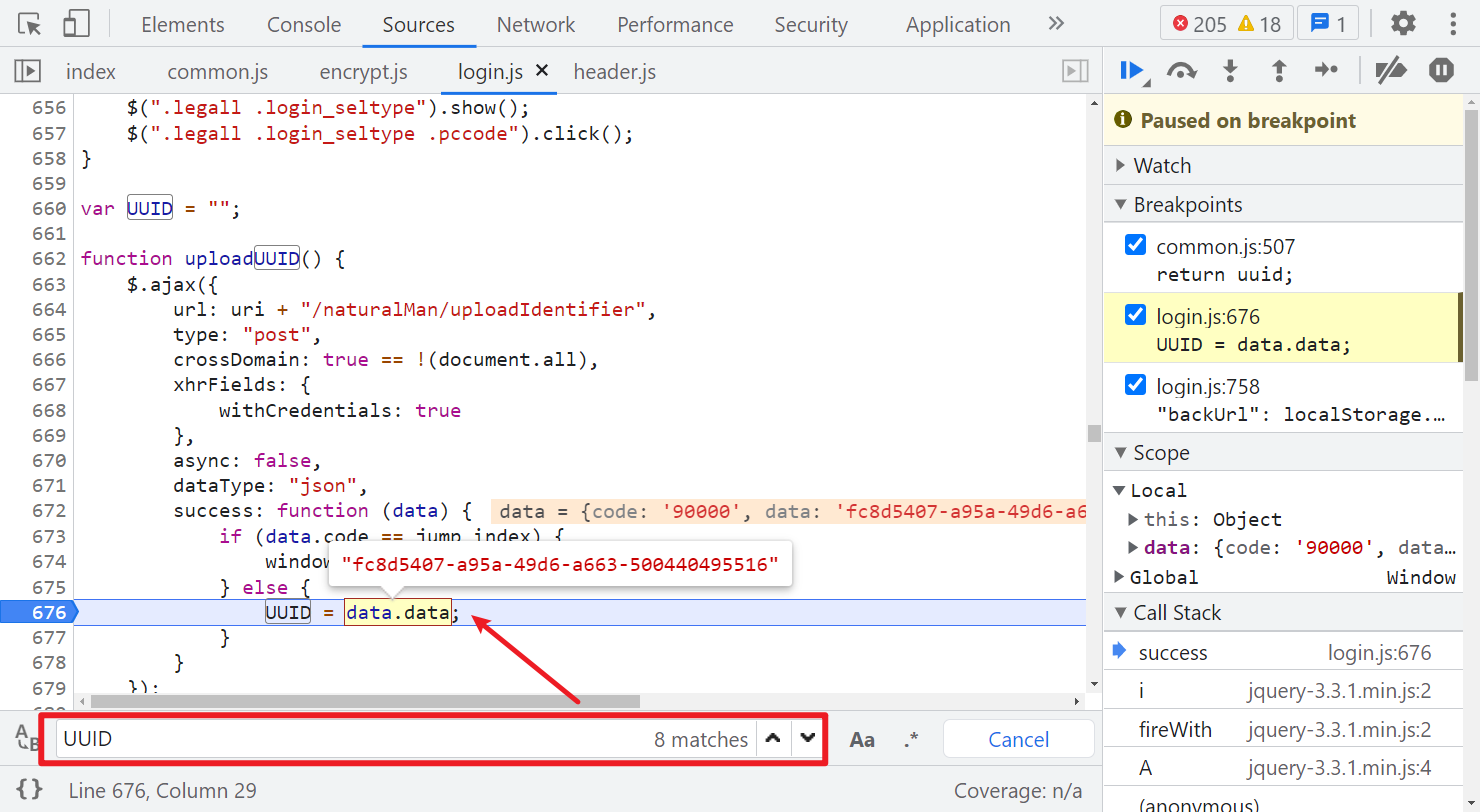Switch to the Network tab
1480x812 pixels.
coord(535,25)
